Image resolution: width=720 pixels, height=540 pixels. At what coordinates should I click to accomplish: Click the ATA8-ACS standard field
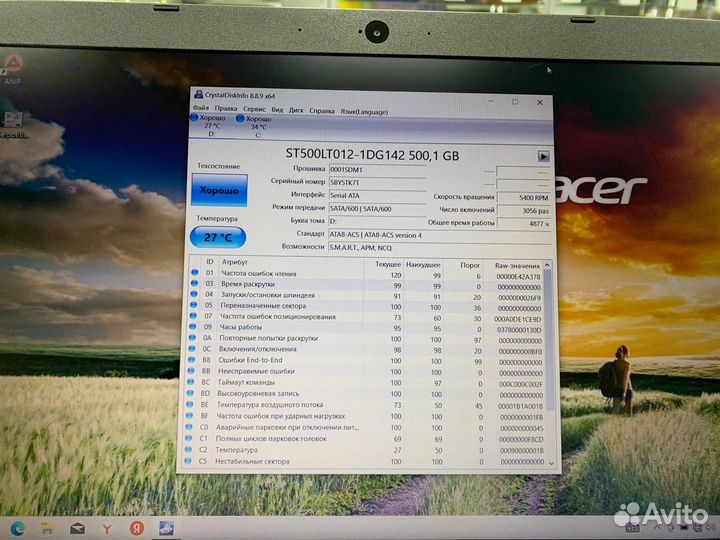point(439,235)
